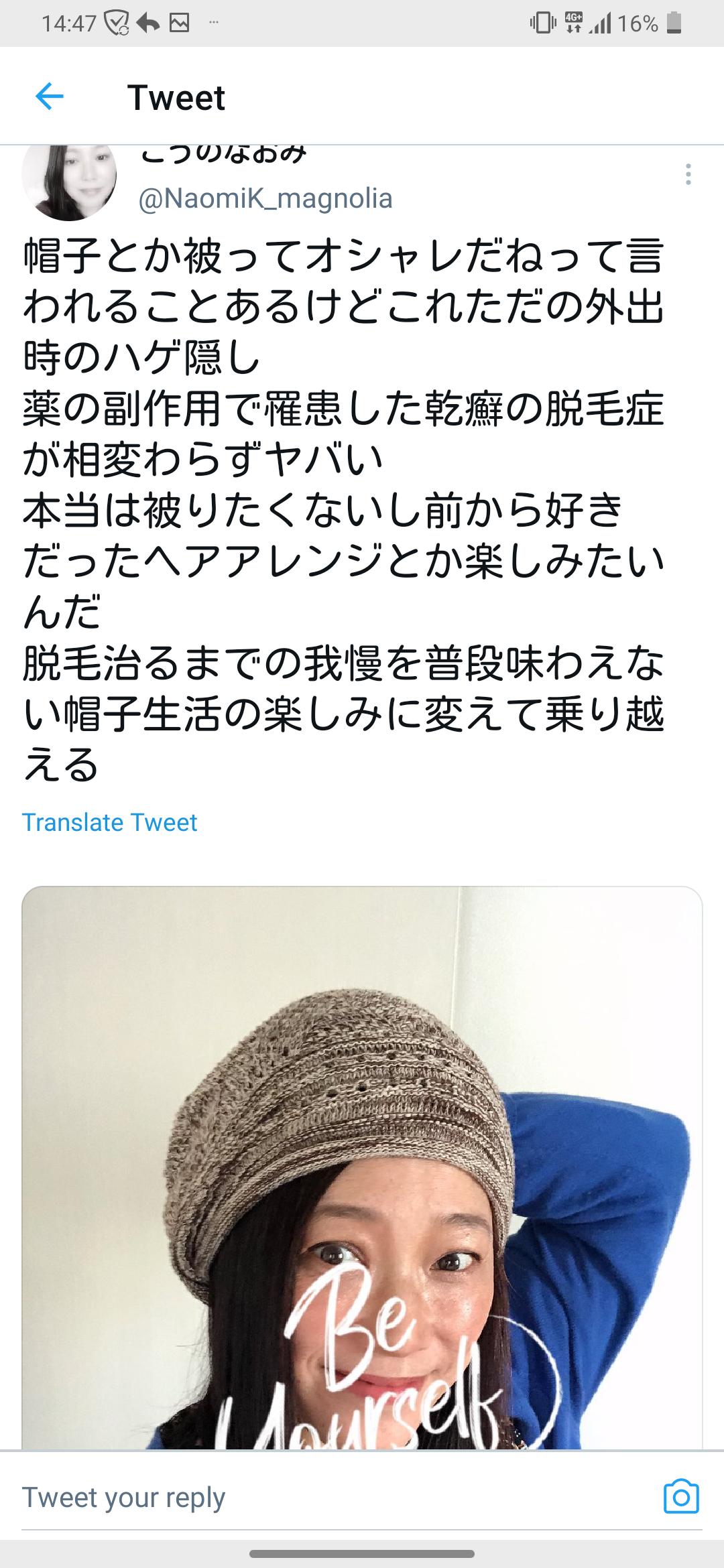724x1568 pixels.
Task: Tap the 14:47 clock in status bar
Action: click(69, 24)
